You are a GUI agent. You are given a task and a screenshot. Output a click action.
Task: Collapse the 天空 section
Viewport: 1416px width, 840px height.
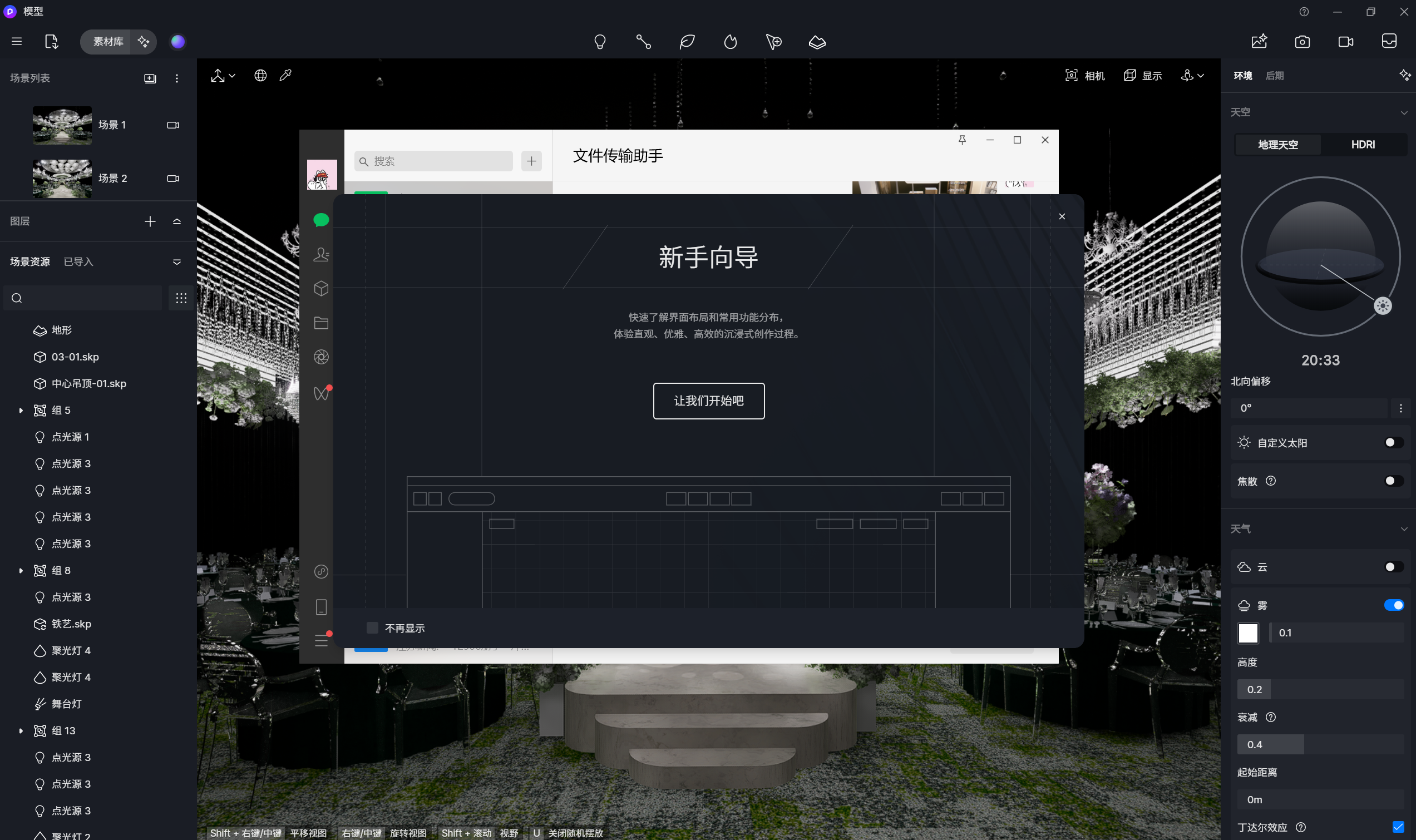pos(1404,112)
